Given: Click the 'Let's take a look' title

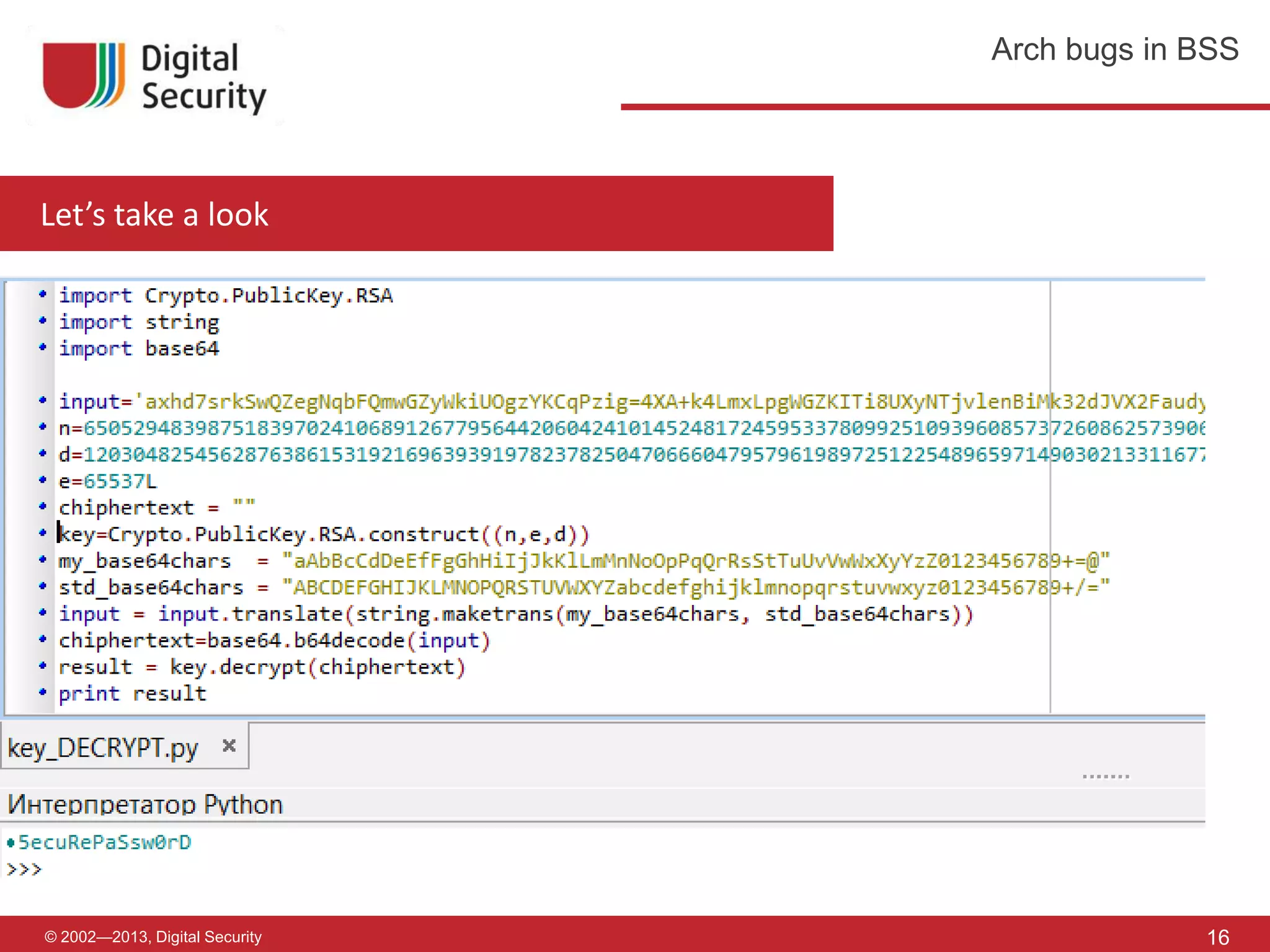Looking at the screenshot, I should pyautogui.click(x=154, y=214).
